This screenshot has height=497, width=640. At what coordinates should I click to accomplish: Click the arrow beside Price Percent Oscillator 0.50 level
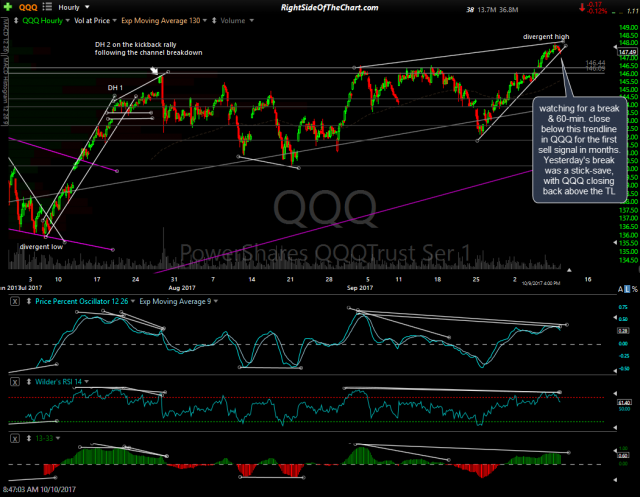tap(616, 317)
